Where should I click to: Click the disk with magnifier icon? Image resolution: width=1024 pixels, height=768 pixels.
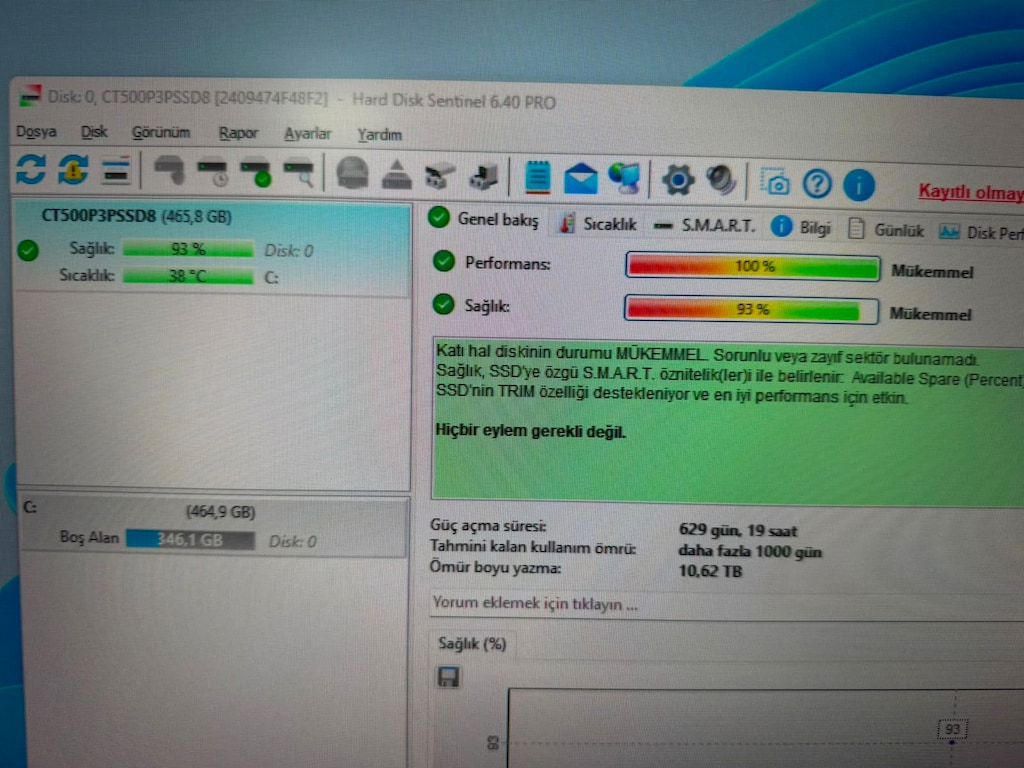299,174
